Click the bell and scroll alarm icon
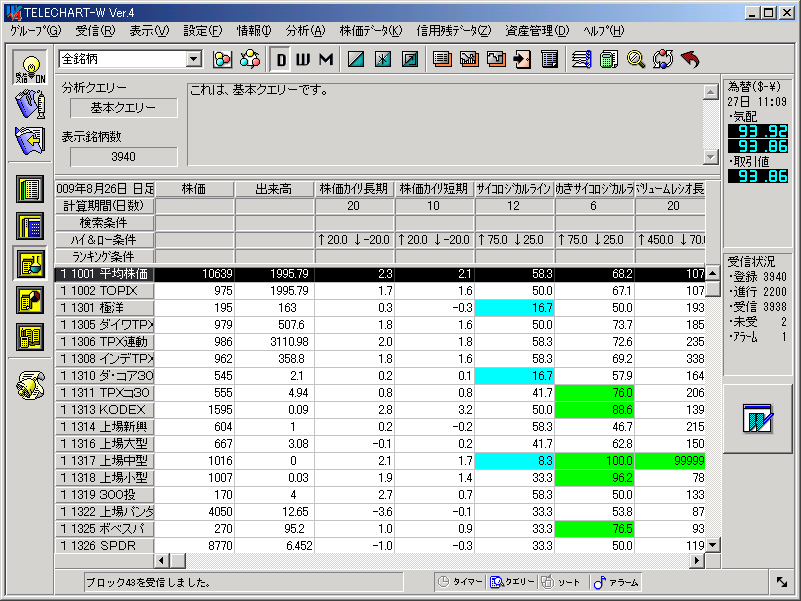The image size is (801, 601). tap(30, 385)
